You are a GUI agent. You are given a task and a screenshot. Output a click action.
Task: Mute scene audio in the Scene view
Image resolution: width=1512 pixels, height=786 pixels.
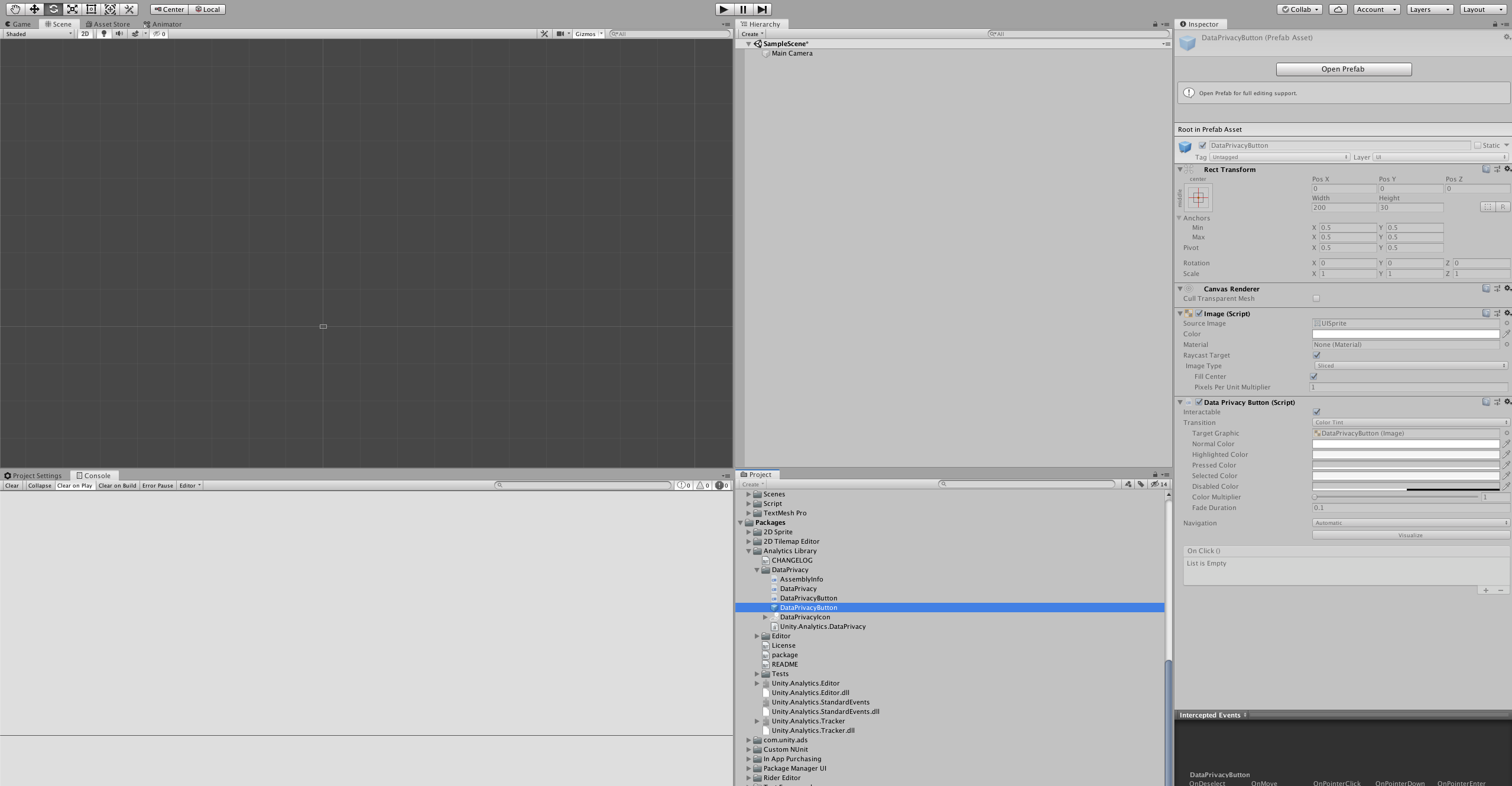pos(119,34)
